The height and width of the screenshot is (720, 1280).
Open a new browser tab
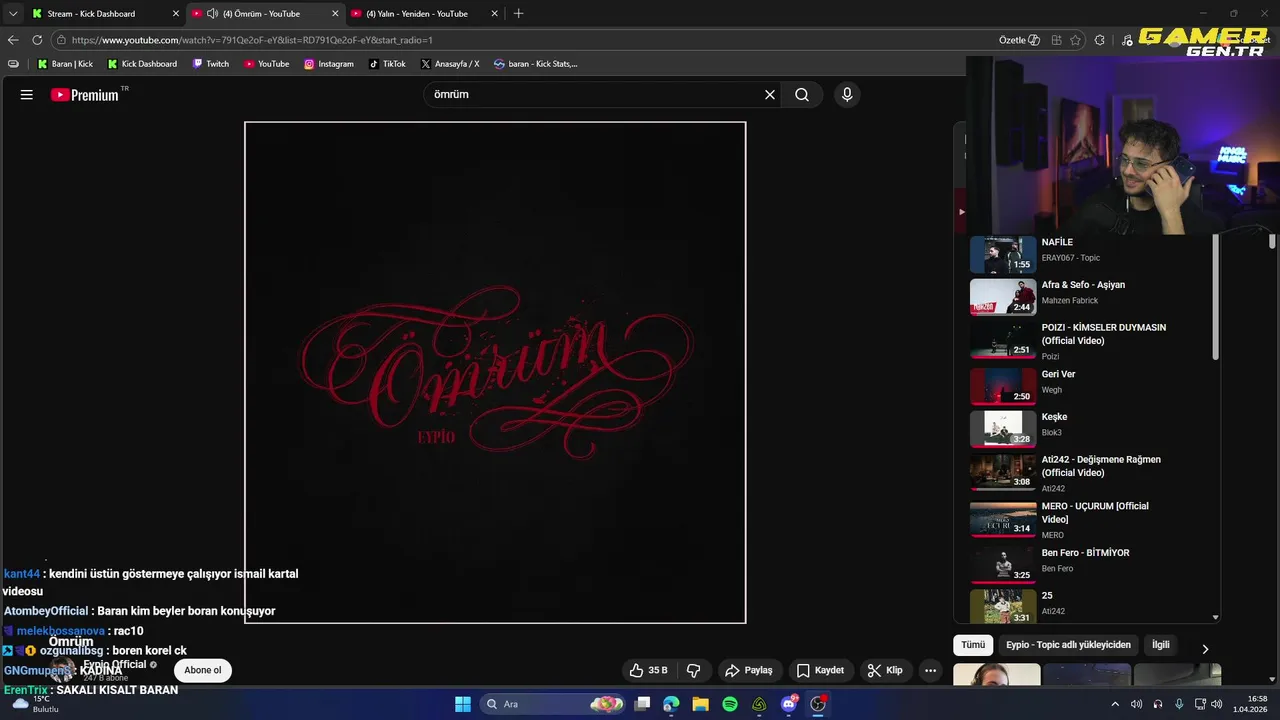pos(518,14)
